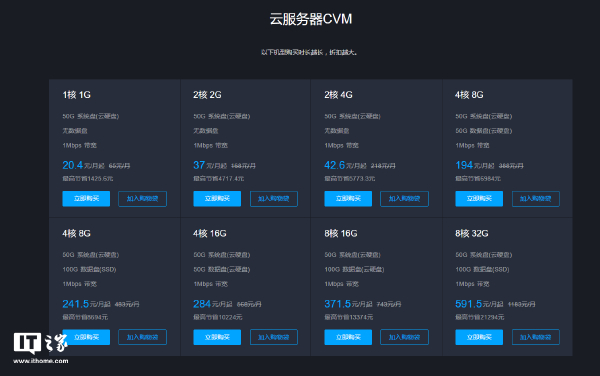Click the 37 price on 2核 2G
Image resolution: width=600 pixels, height=376 pixels.
[199, 165]
